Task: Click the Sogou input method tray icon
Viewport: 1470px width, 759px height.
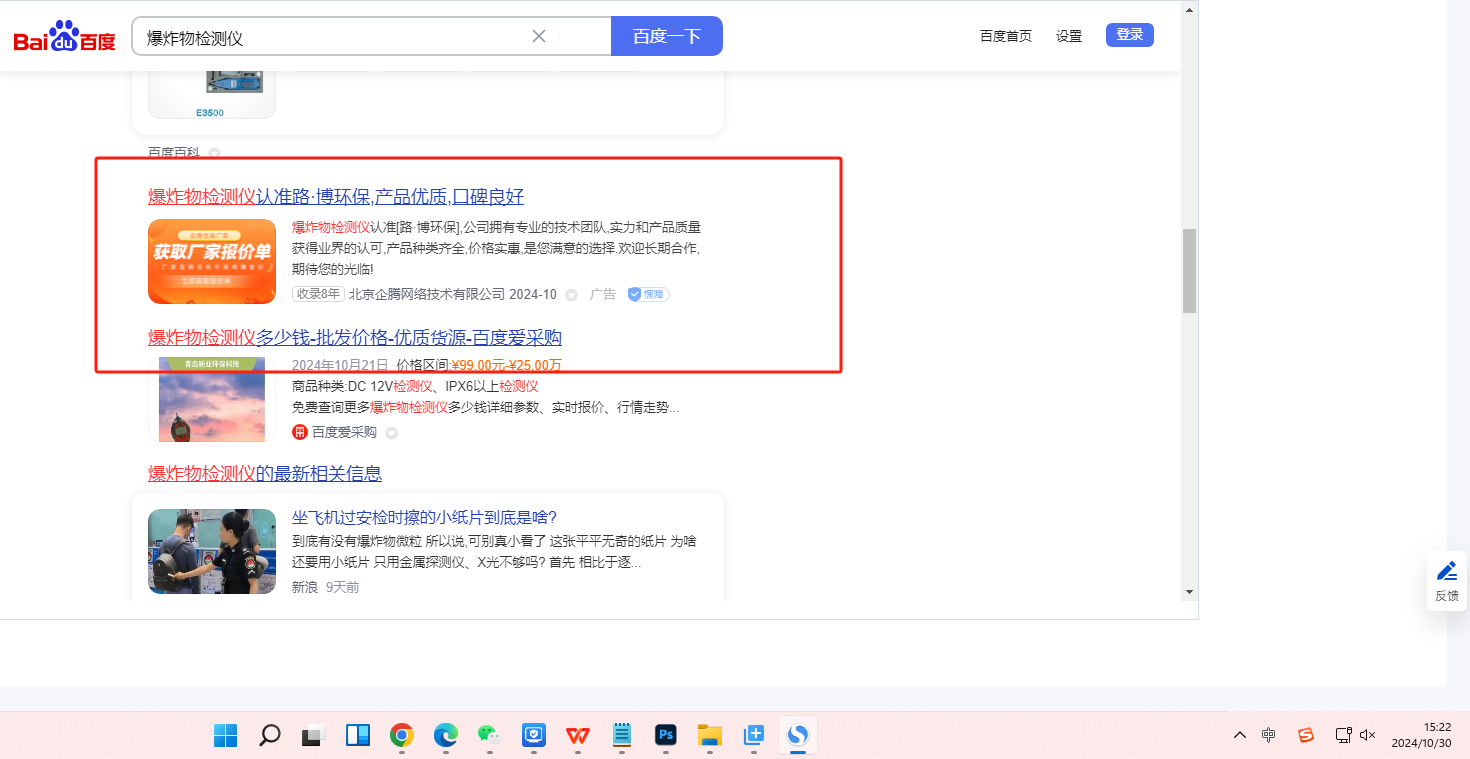Action: [1305, 735]
